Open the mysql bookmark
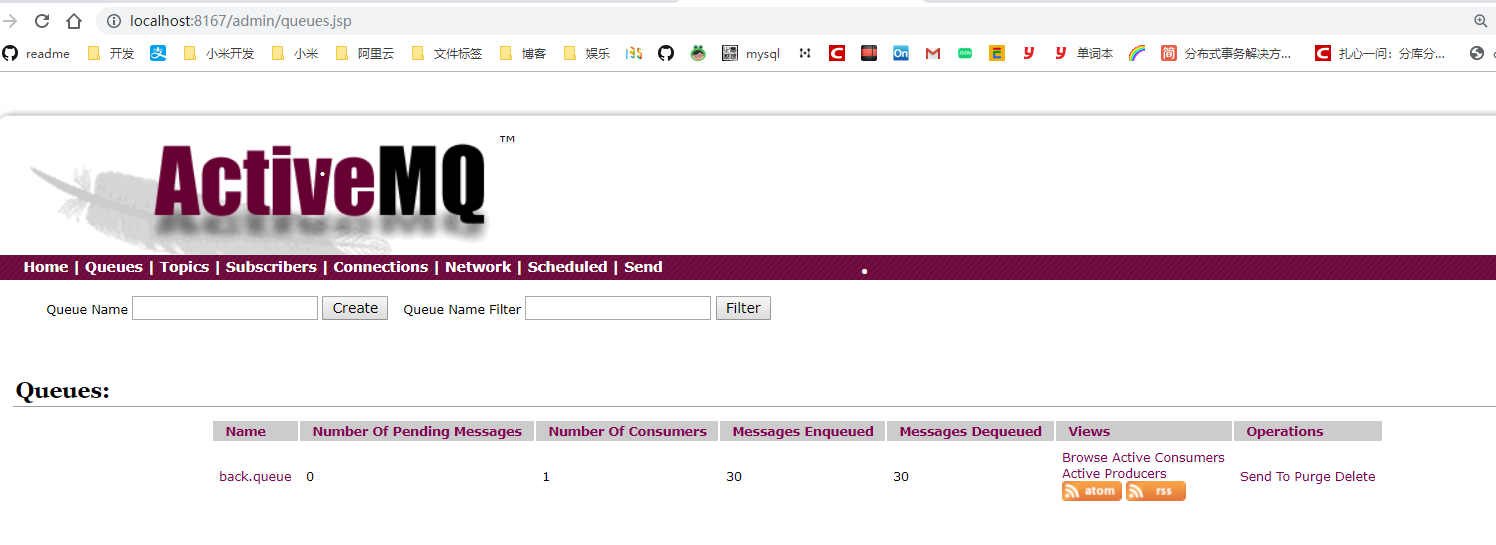This screenshot has height=545, width=1496. [x=751, y=54]
